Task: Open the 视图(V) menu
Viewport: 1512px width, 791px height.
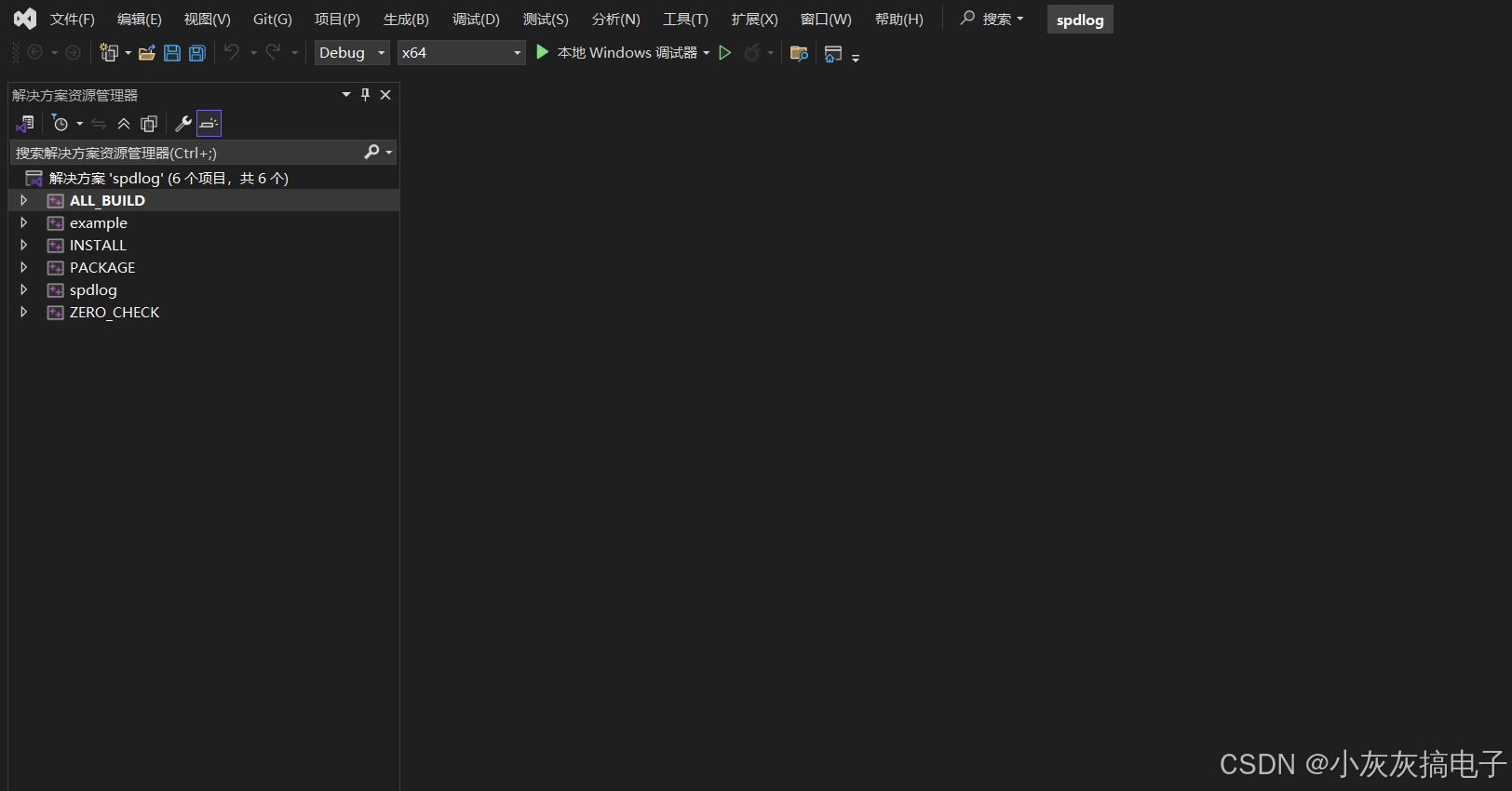Action: (208, 20)
